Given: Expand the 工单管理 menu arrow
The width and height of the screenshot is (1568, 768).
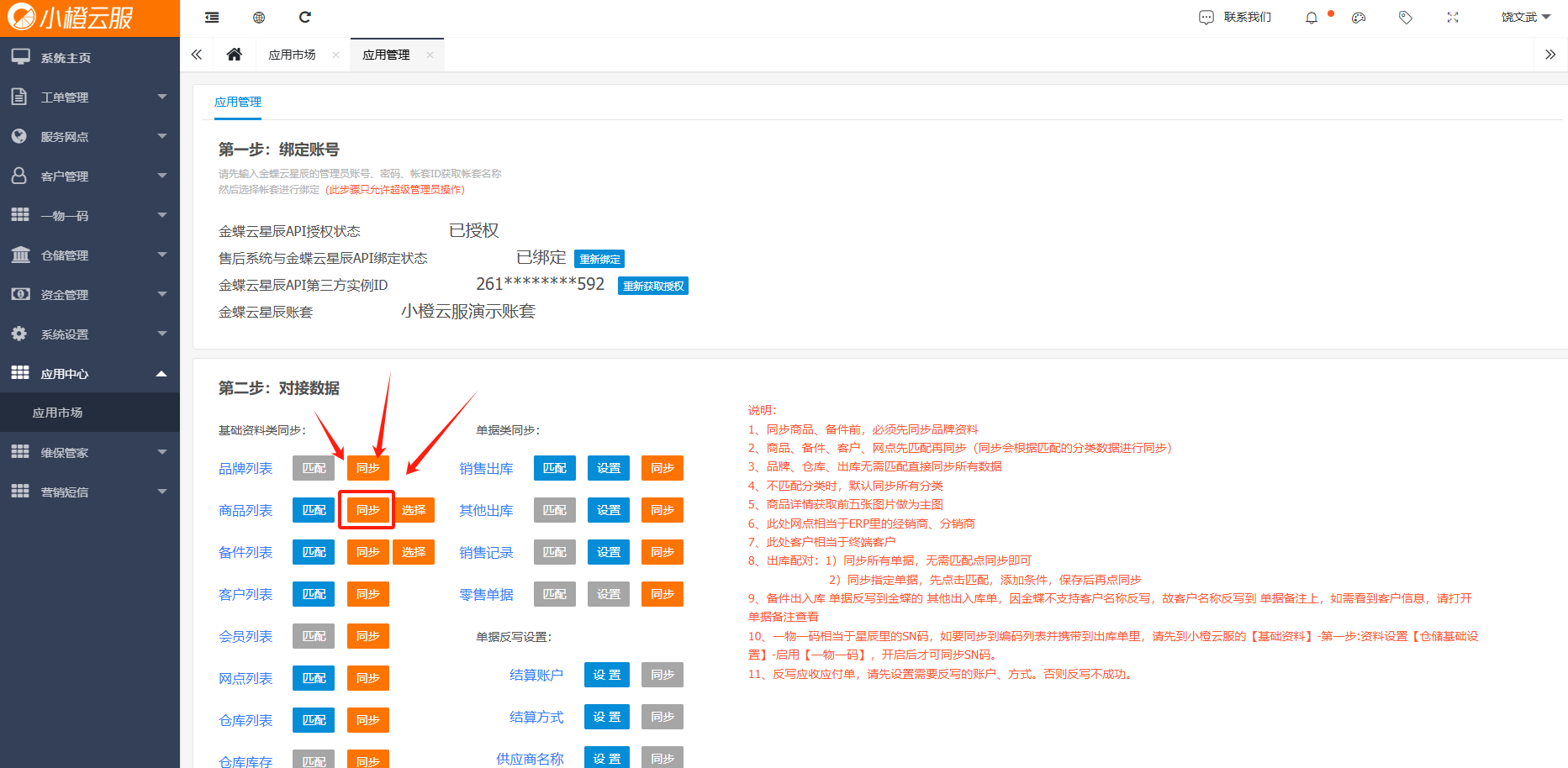Looking at the screenshot, I should click(x=161, y=97).
